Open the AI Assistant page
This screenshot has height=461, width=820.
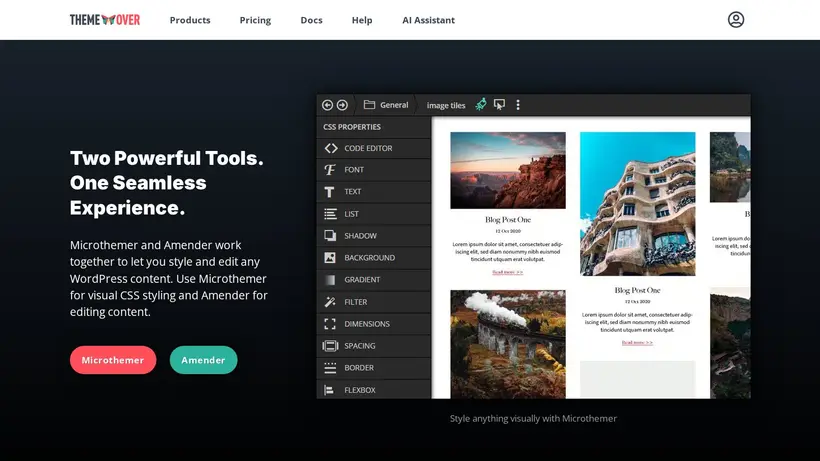428,20
